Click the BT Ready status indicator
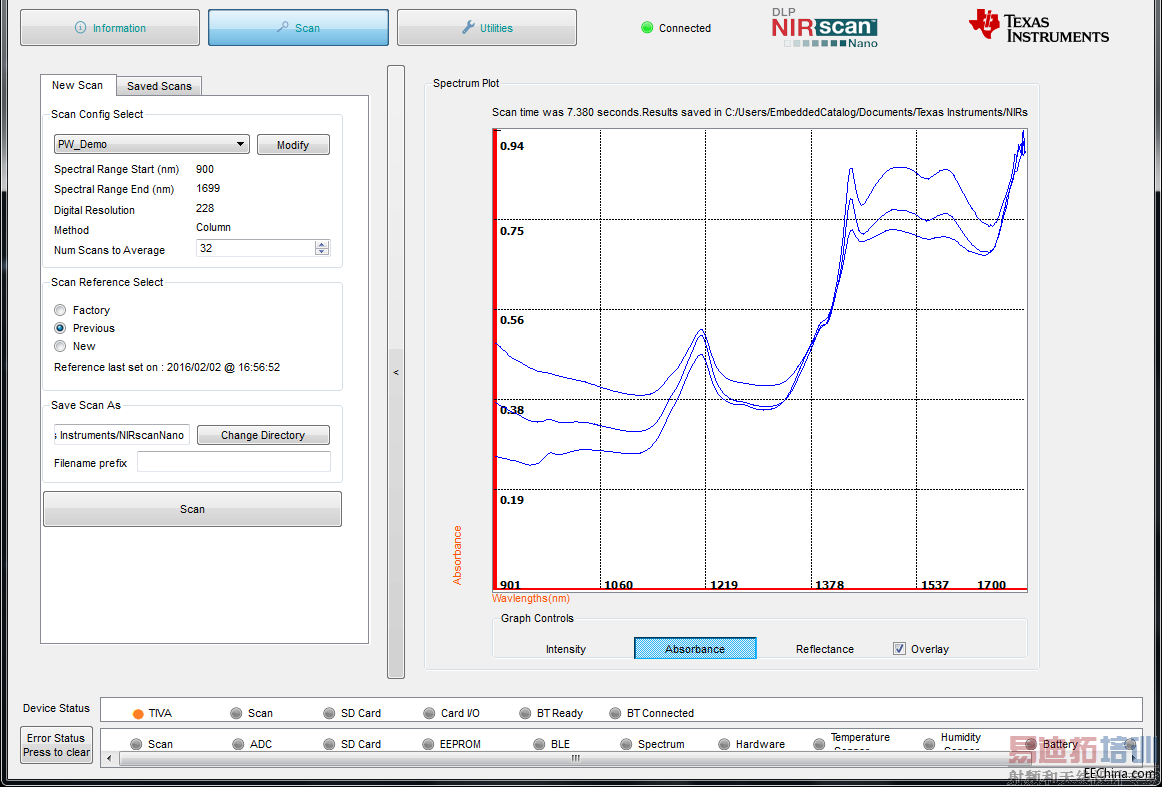The image size is (1162, 787). tap(525, 714)
